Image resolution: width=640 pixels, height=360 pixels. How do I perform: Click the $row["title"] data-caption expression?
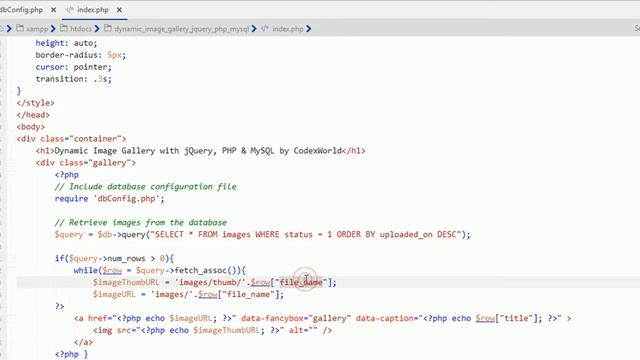[509, 318]
